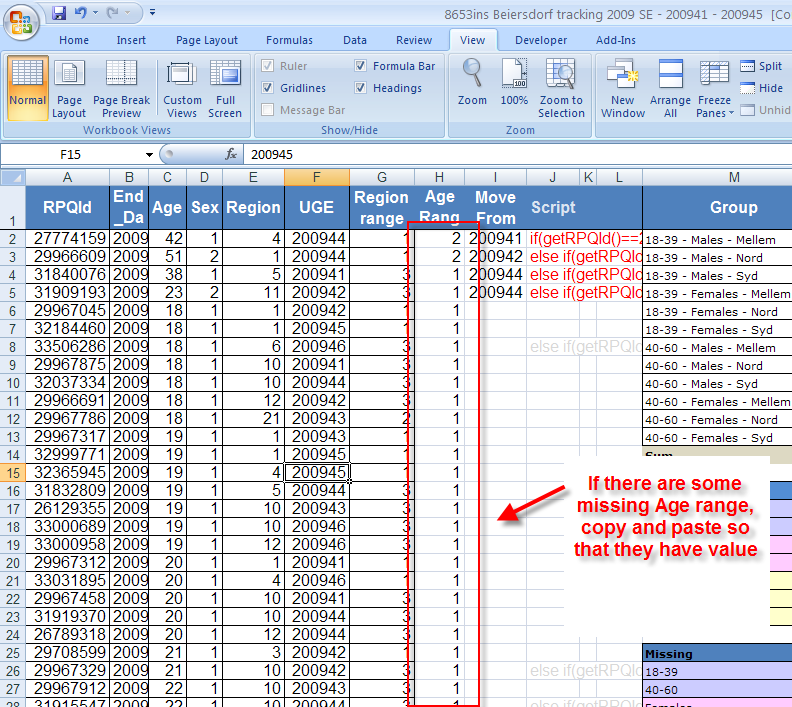The width and height of the screenshot is (792, 707).
Task: Open the Formulas ribbon tab
Action: tap(289, 40)
